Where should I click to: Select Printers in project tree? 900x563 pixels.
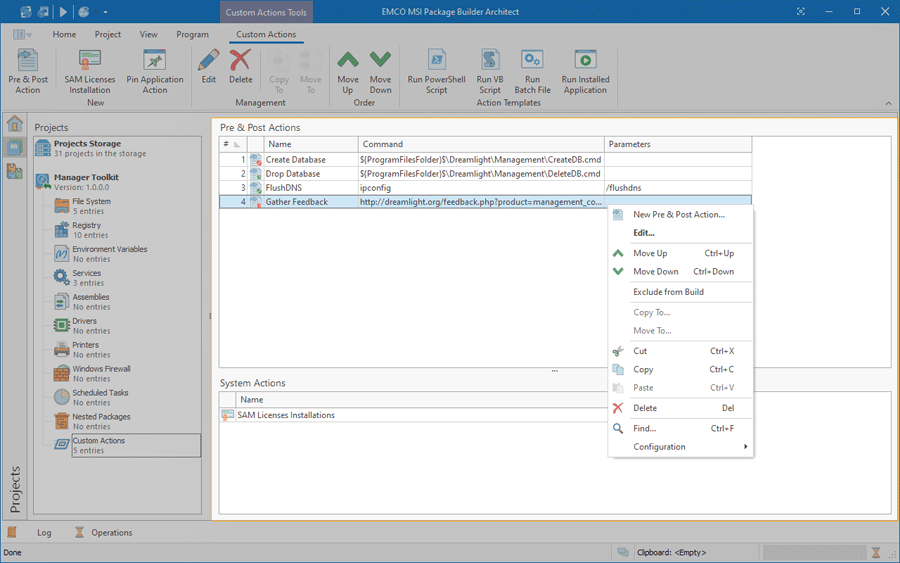[x=86, y=350]
